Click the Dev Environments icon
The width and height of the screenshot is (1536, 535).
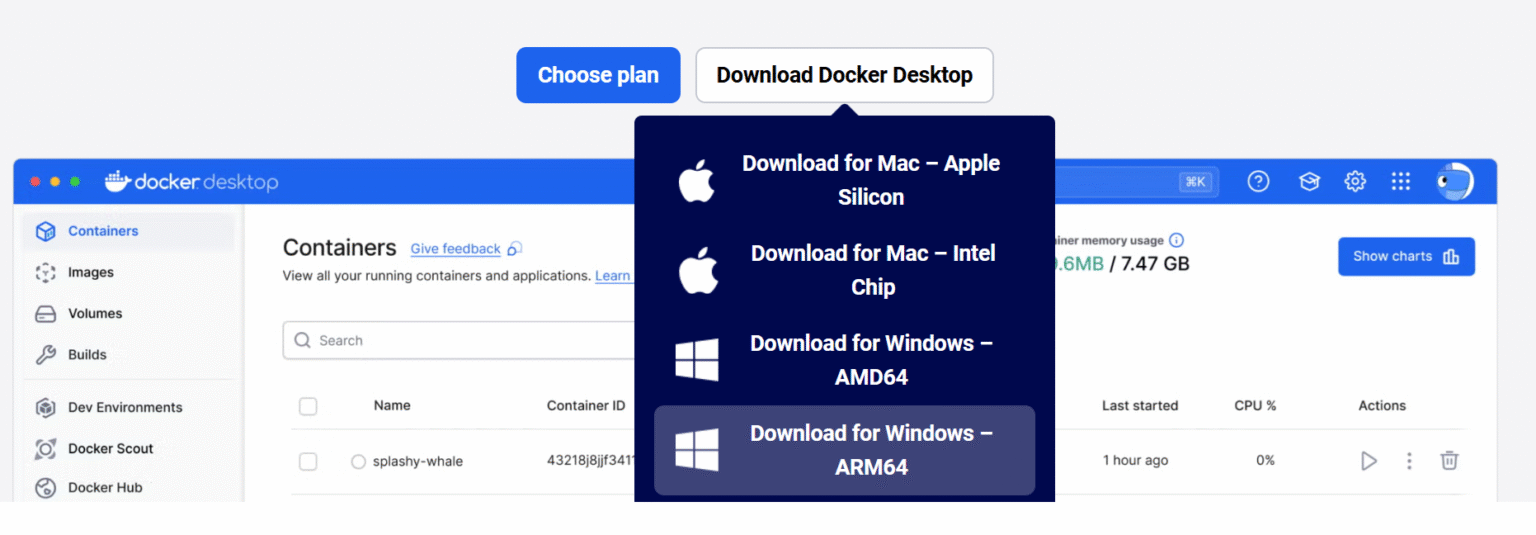pos(45,408)
